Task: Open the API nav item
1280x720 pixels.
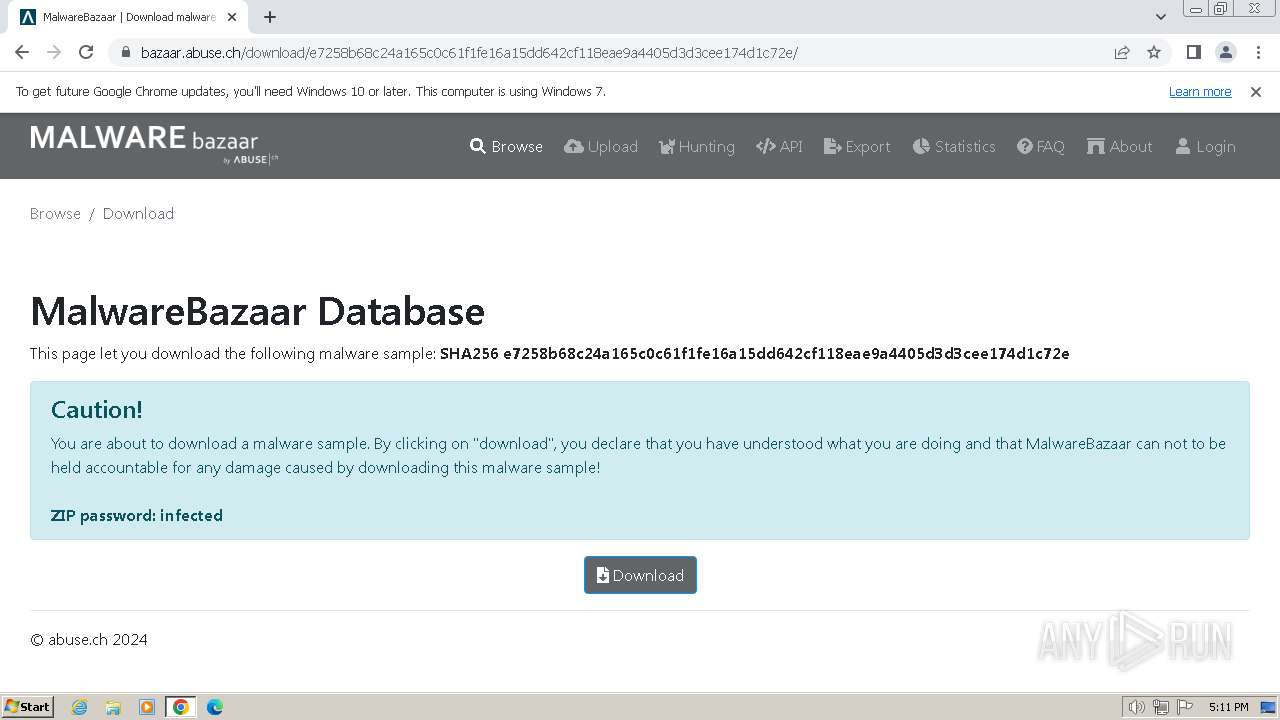Action: tap(779, 146)
